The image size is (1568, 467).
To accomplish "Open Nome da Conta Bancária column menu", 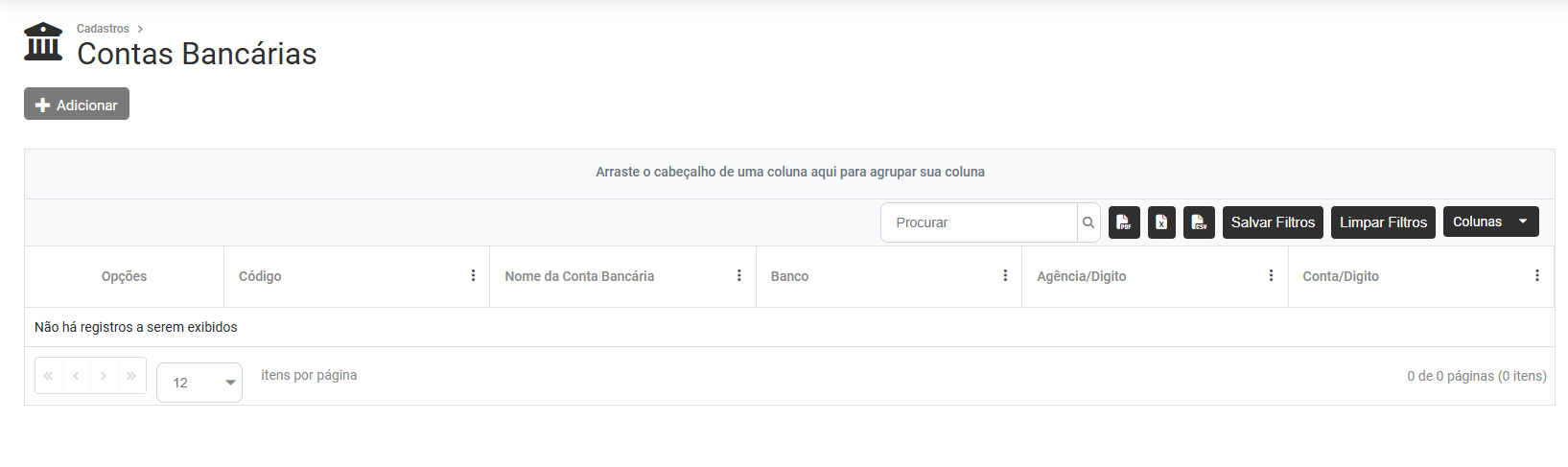I will point(738,276).
